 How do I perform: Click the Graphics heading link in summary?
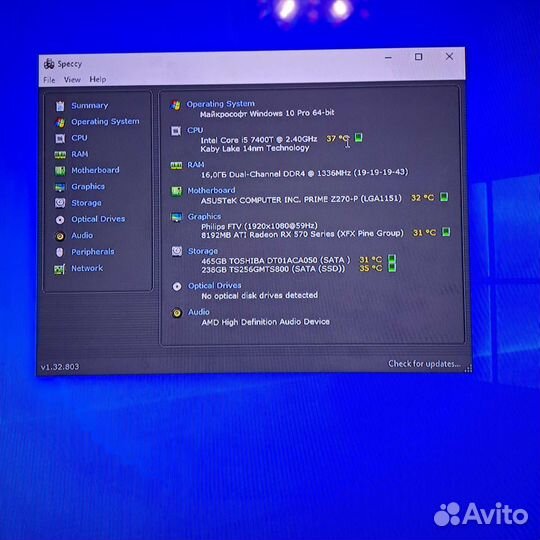tap(204, 217)
